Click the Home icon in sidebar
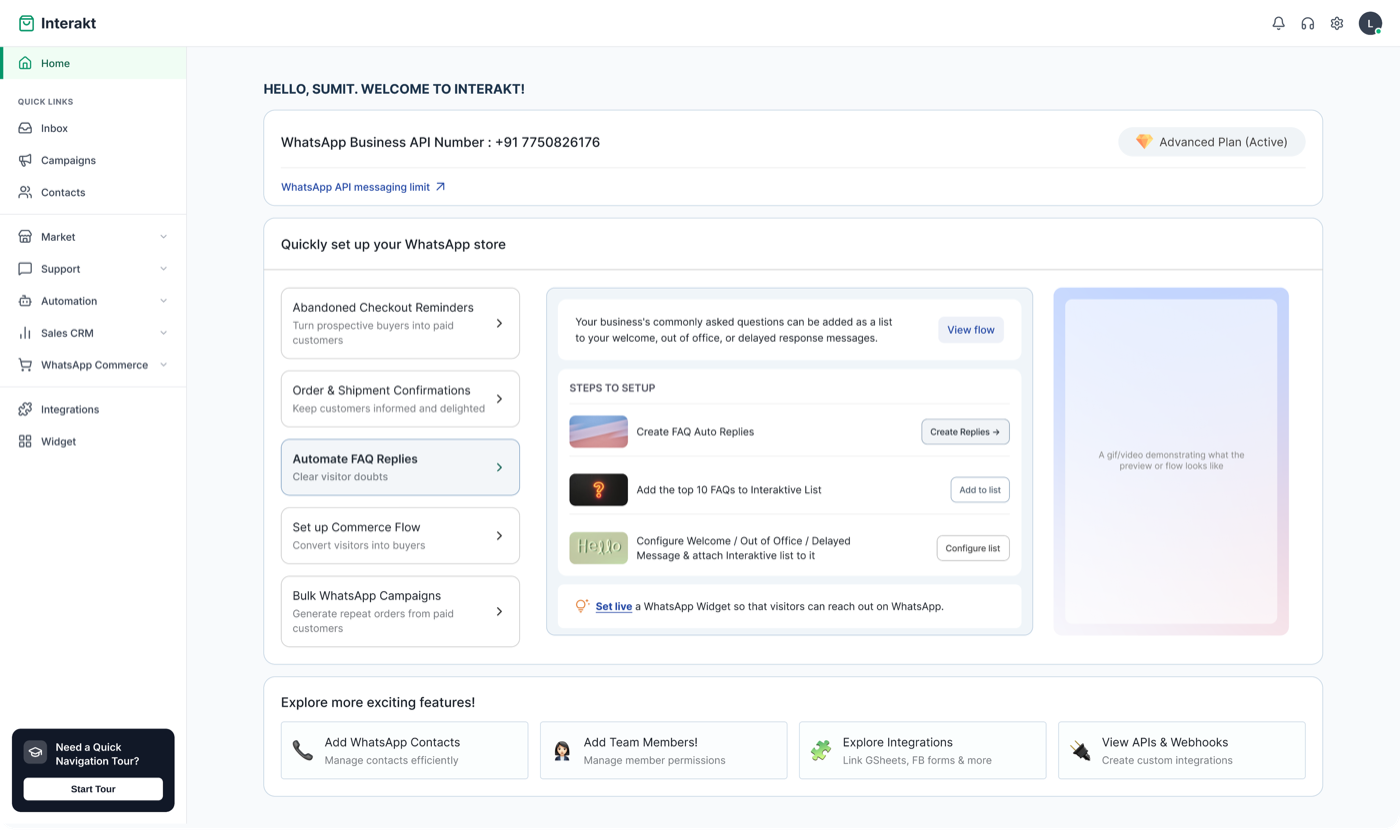 pos(25,63)
